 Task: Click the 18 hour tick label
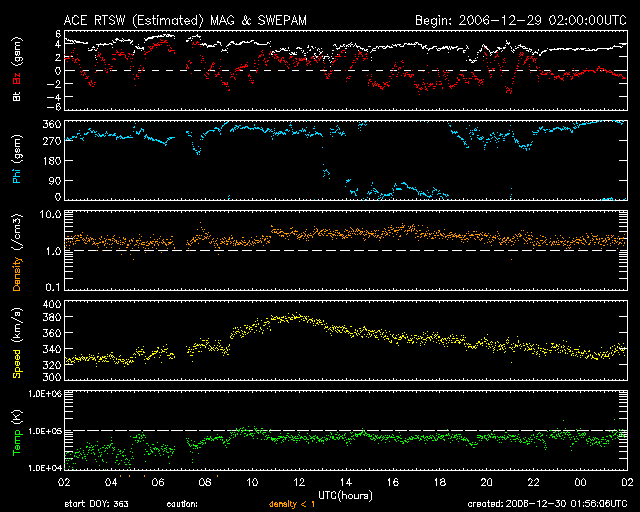439,482
